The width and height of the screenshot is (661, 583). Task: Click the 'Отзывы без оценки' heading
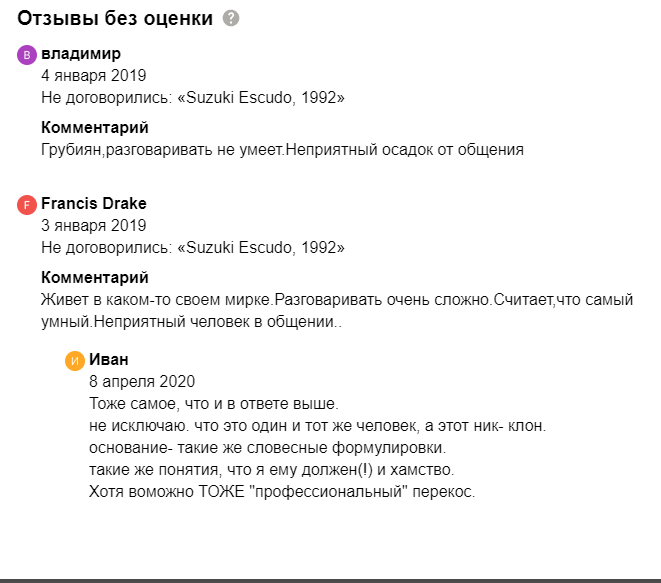pos(115,18)
